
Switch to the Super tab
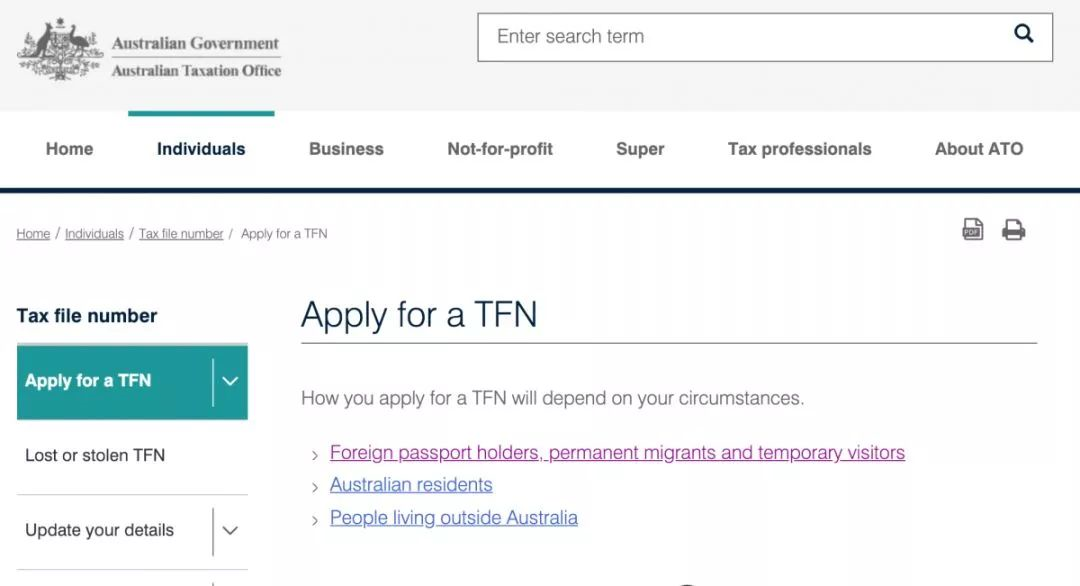click(640, 149)
